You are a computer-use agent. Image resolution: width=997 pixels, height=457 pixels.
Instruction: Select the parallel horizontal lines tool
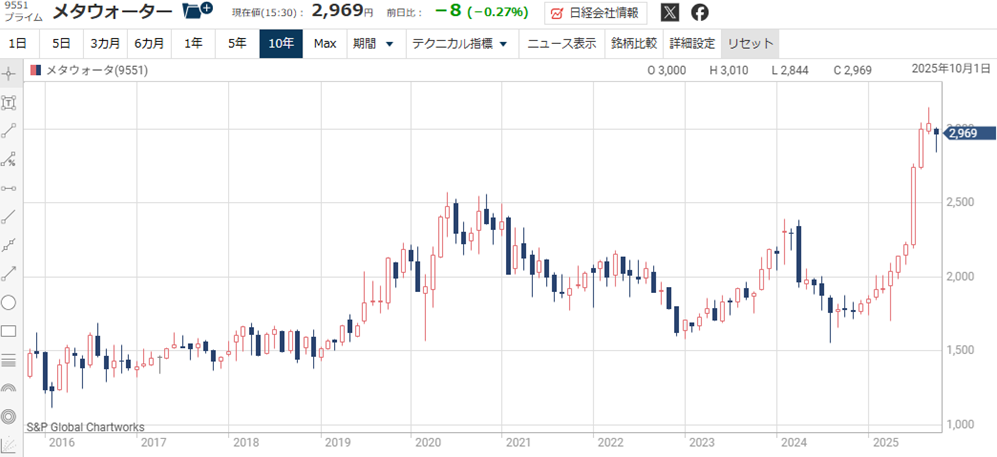pos(9,360)
